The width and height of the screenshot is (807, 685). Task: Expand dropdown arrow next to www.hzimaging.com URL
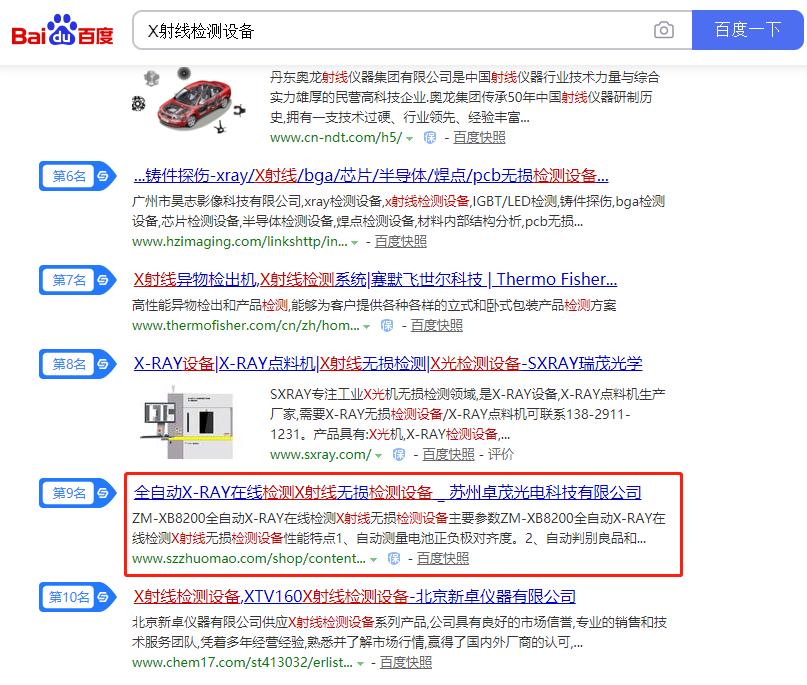point(355,242)
